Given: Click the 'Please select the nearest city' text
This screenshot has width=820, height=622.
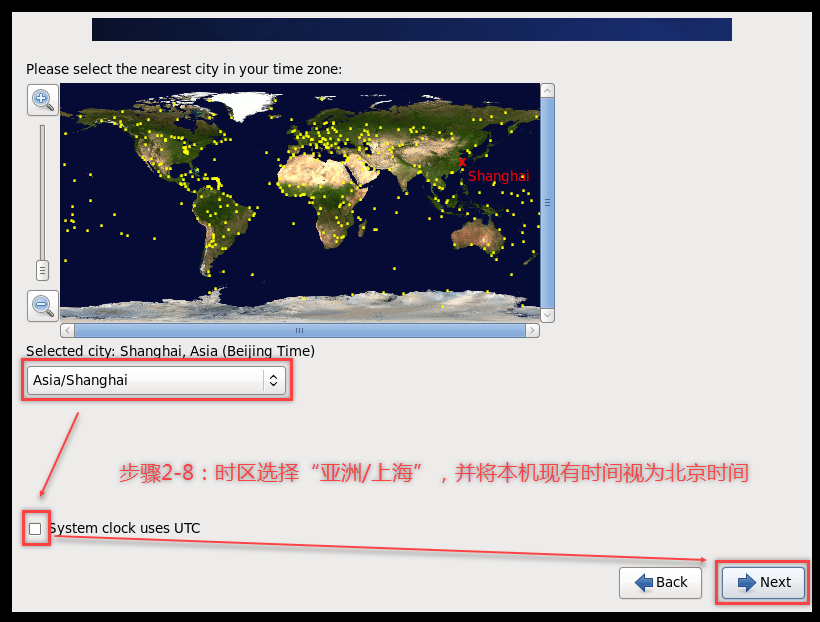Looking at the screenshot, I should [x=184, y=69].
